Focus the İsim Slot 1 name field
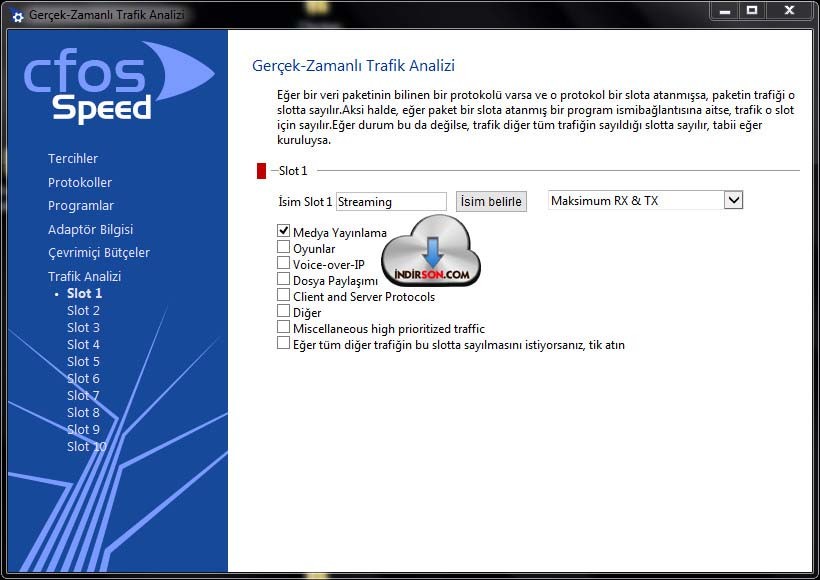This screenshot has height=580, width=820. point(391,202)
